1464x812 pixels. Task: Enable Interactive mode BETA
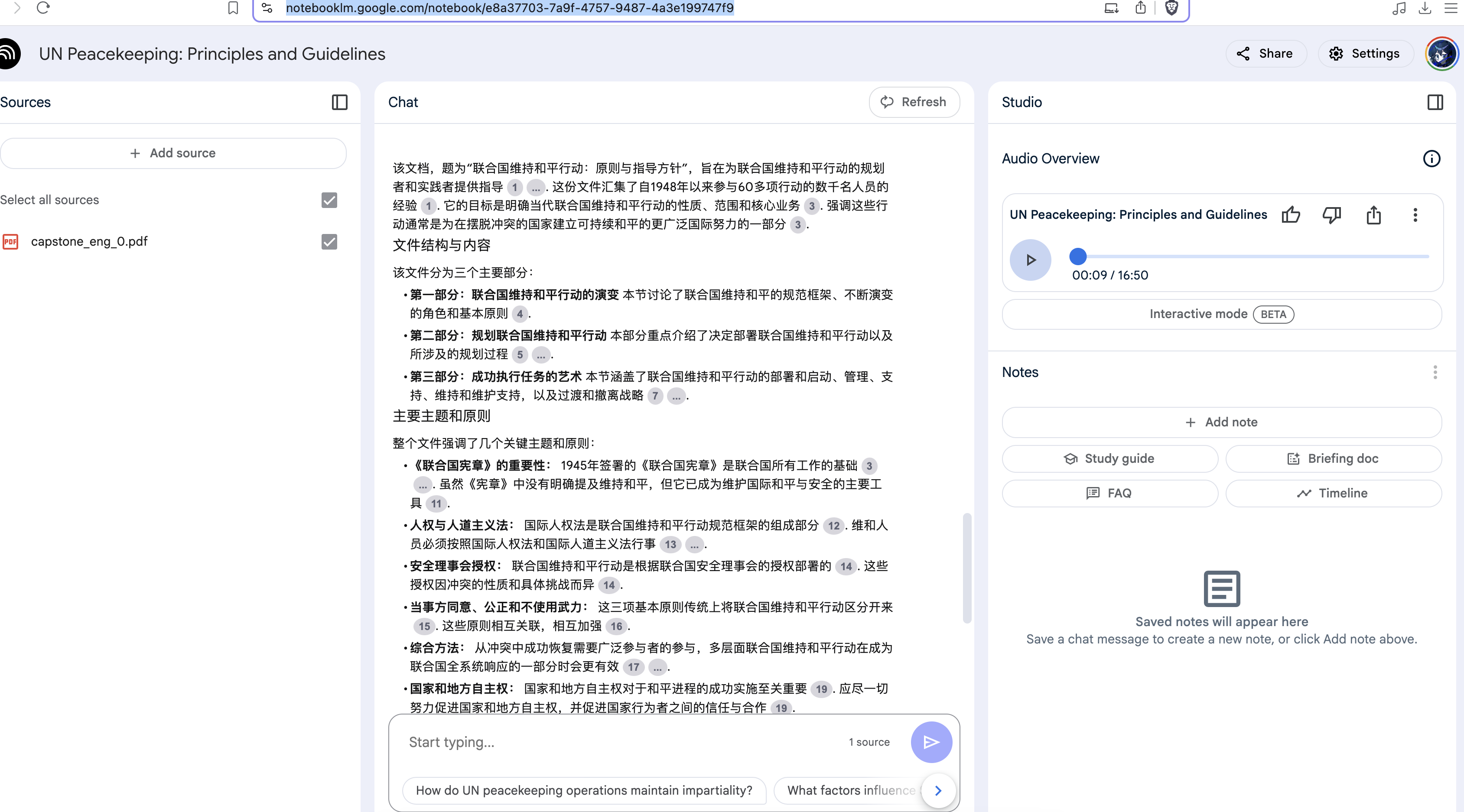(x=1221, y=314)
